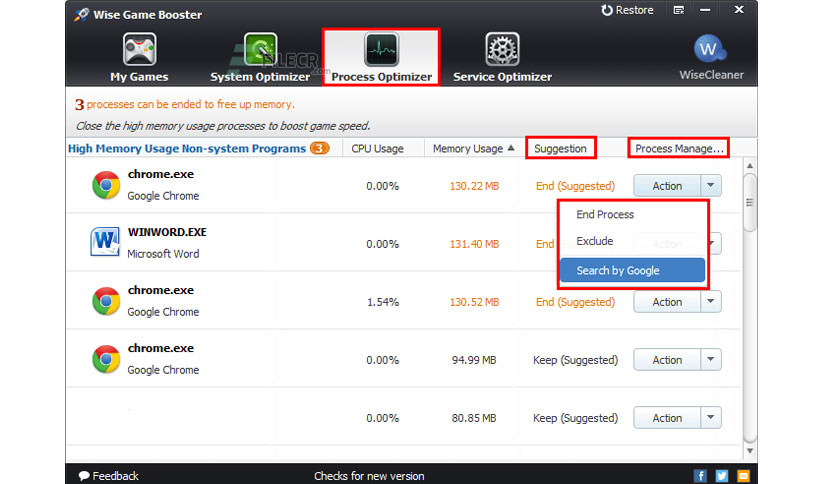Open the Facebook icon in footer
This screenshot has height=484, width=836.
(700, 475)
